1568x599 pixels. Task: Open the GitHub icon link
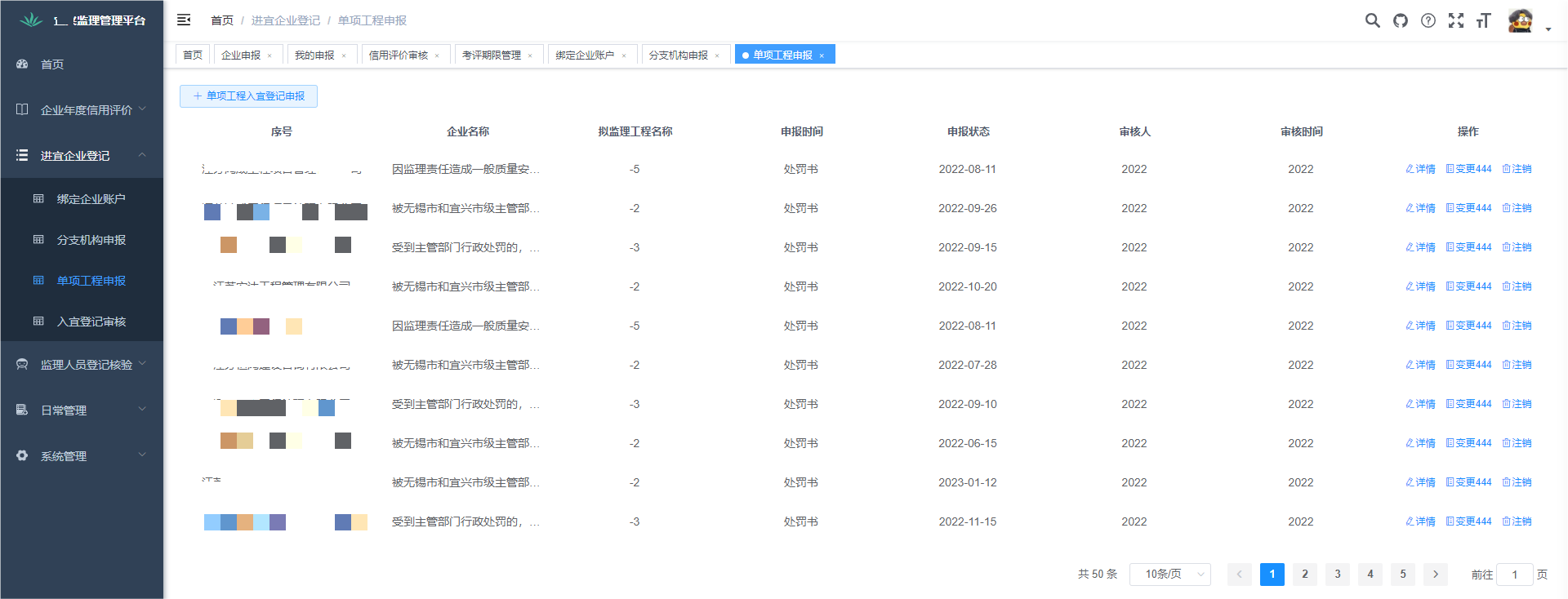[1401, 20]
